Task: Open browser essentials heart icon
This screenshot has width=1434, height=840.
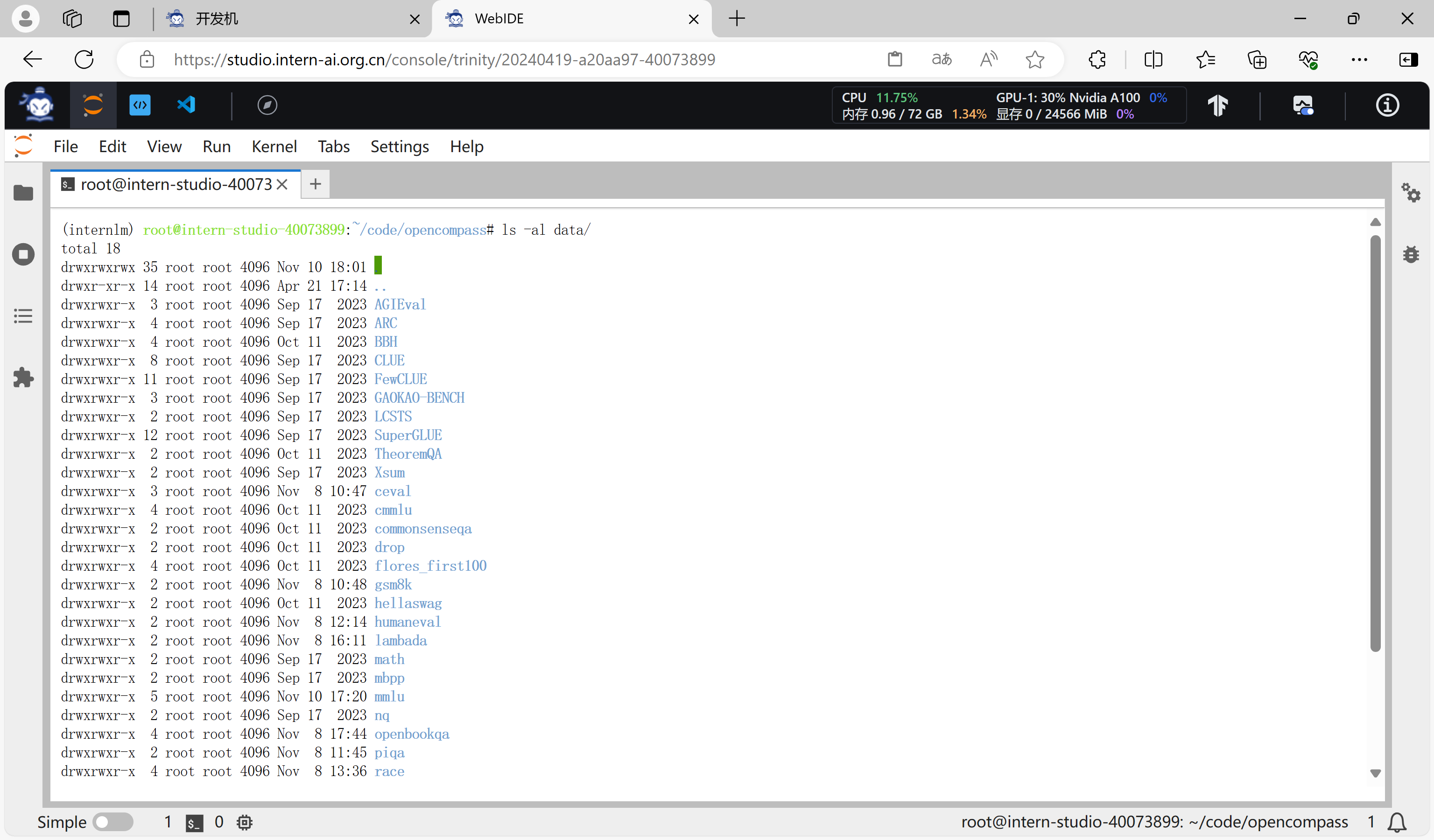Action: 1308,59
